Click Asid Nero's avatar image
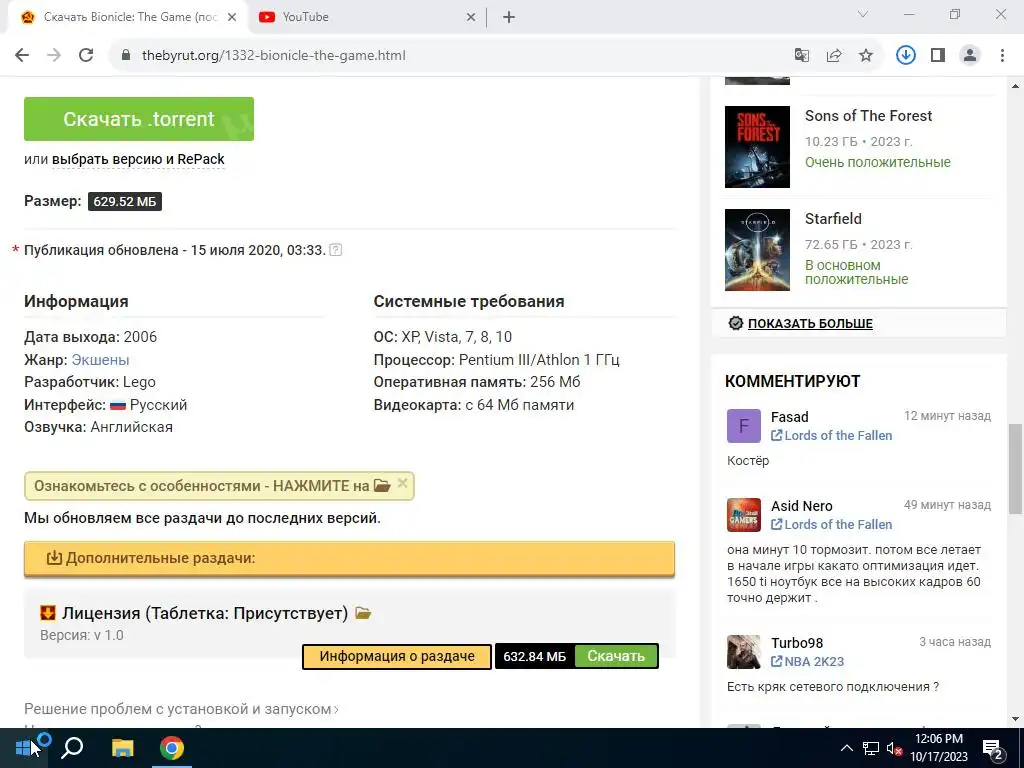This screenshot has height=768, width=1024. (x=744, y=515)
